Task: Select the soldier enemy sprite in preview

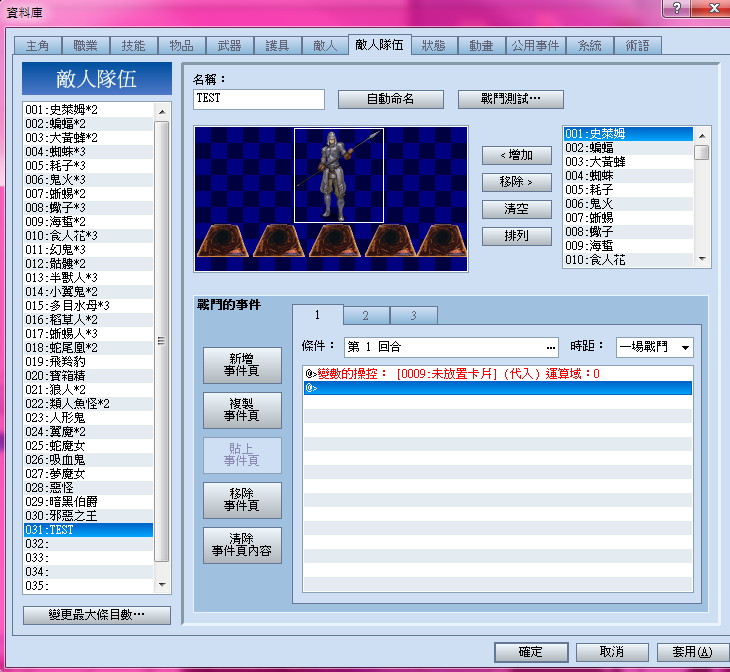Action: tap(338, 176)
